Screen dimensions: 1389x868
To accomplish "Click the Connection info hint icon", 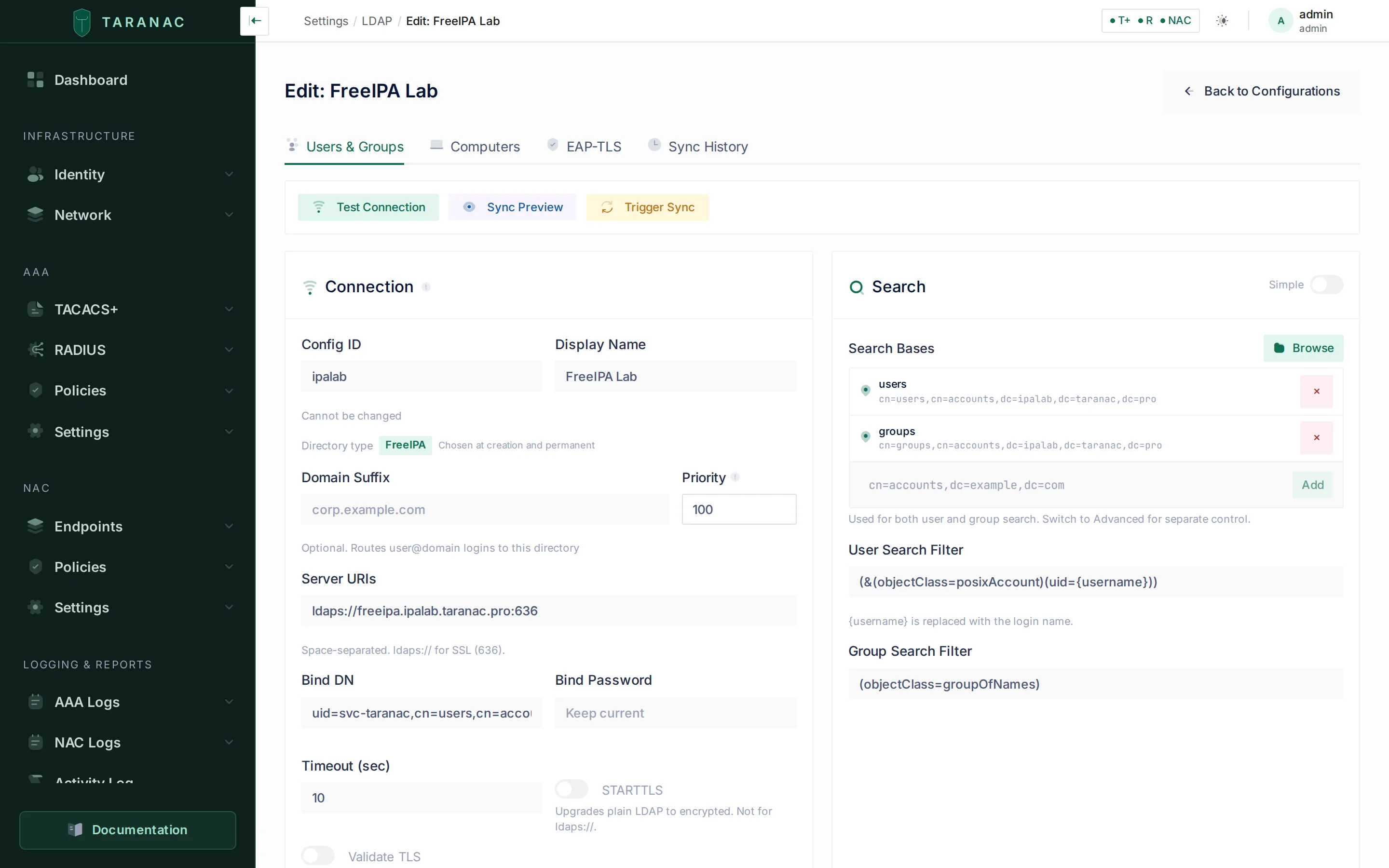I will click(x=426, y=287).
